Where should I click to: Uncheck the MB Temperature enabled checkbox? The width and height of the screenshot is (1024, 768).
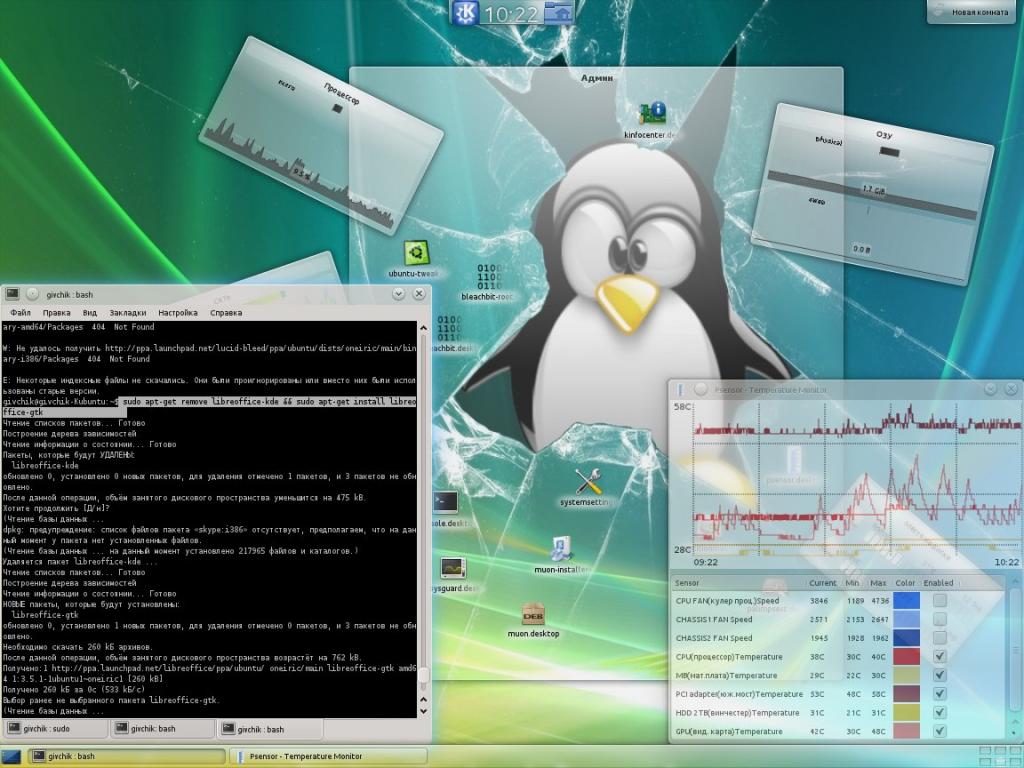pos(939,675)
